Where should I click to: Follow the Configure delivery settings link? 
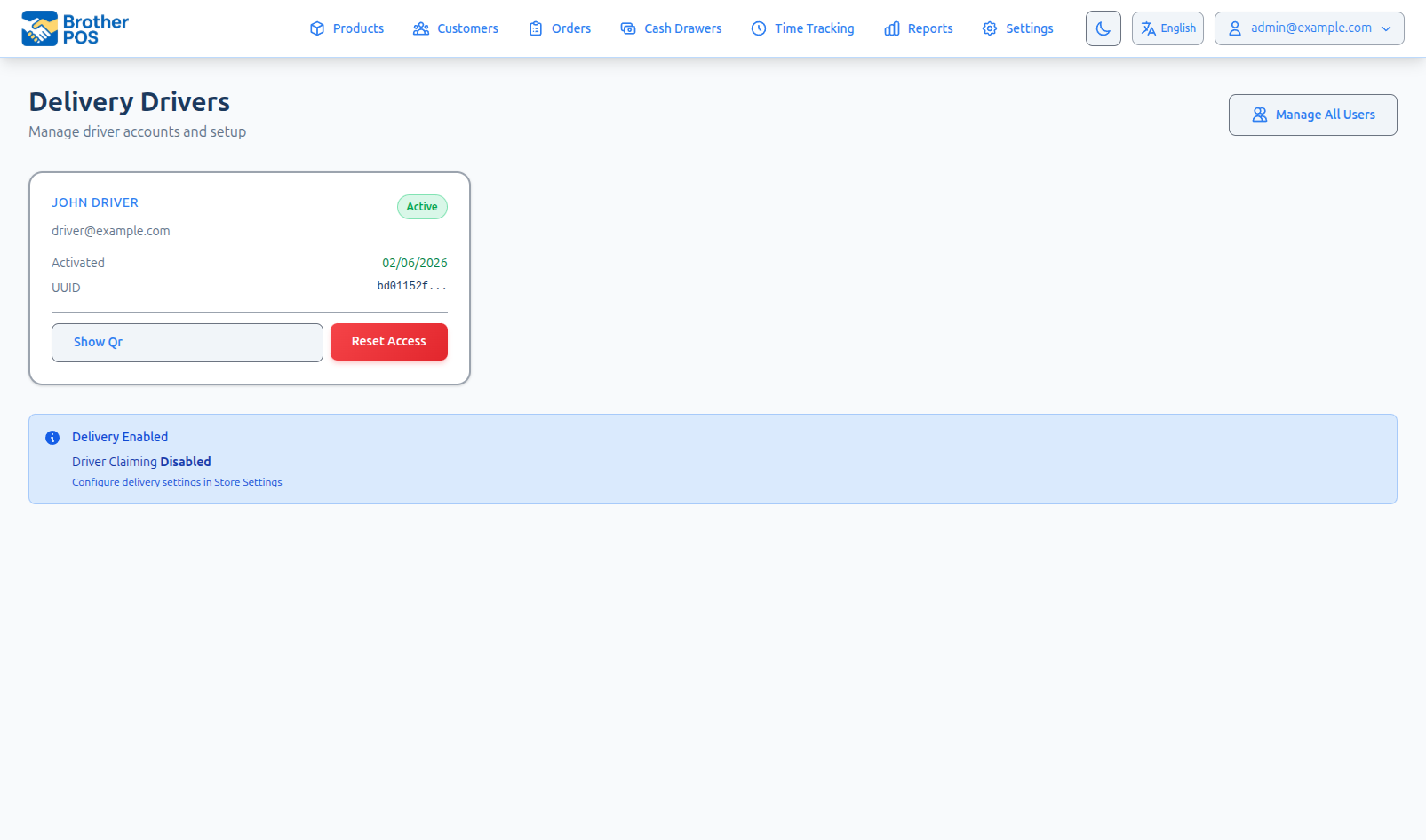click(x=177, y=482)
